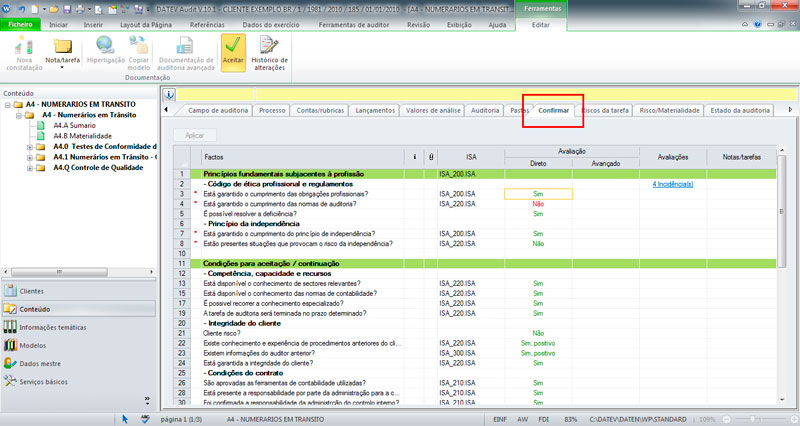Viewport: 800px width, 426px height.
Task: Open the Clientes navigation pane
Action: click(x=79, y=291)
